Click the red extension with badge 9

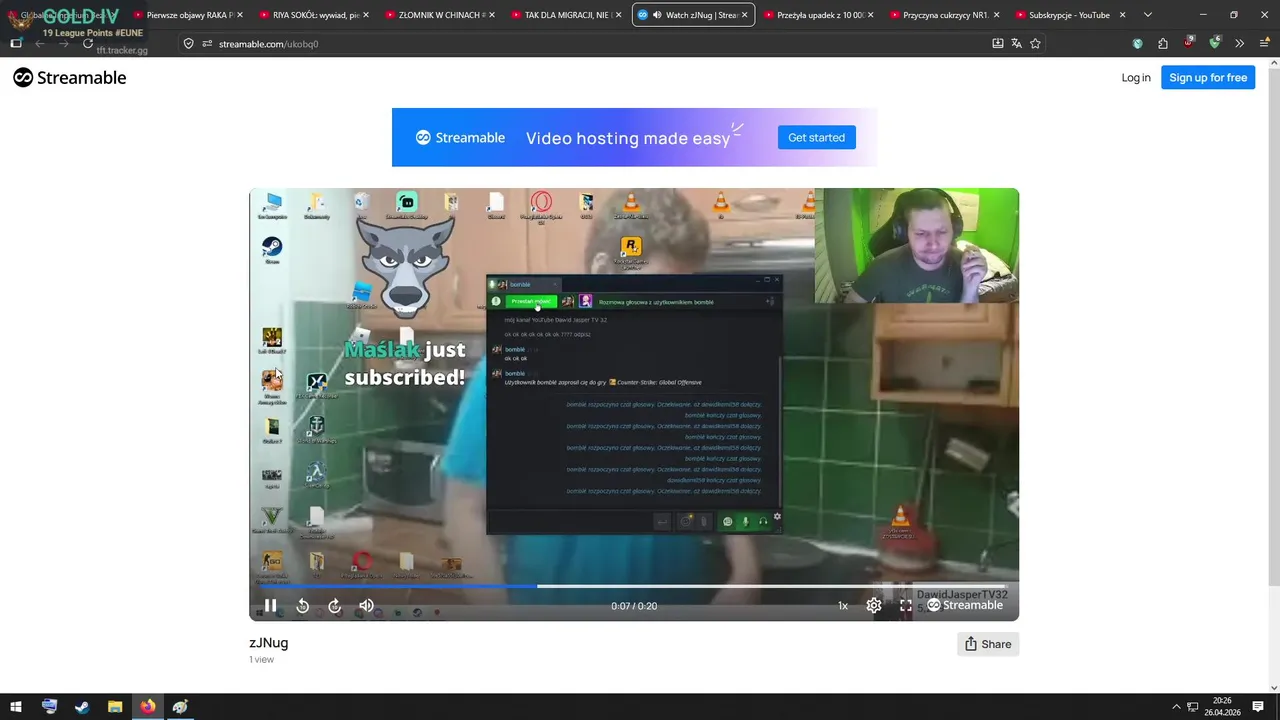click(x=1188, y=43)
